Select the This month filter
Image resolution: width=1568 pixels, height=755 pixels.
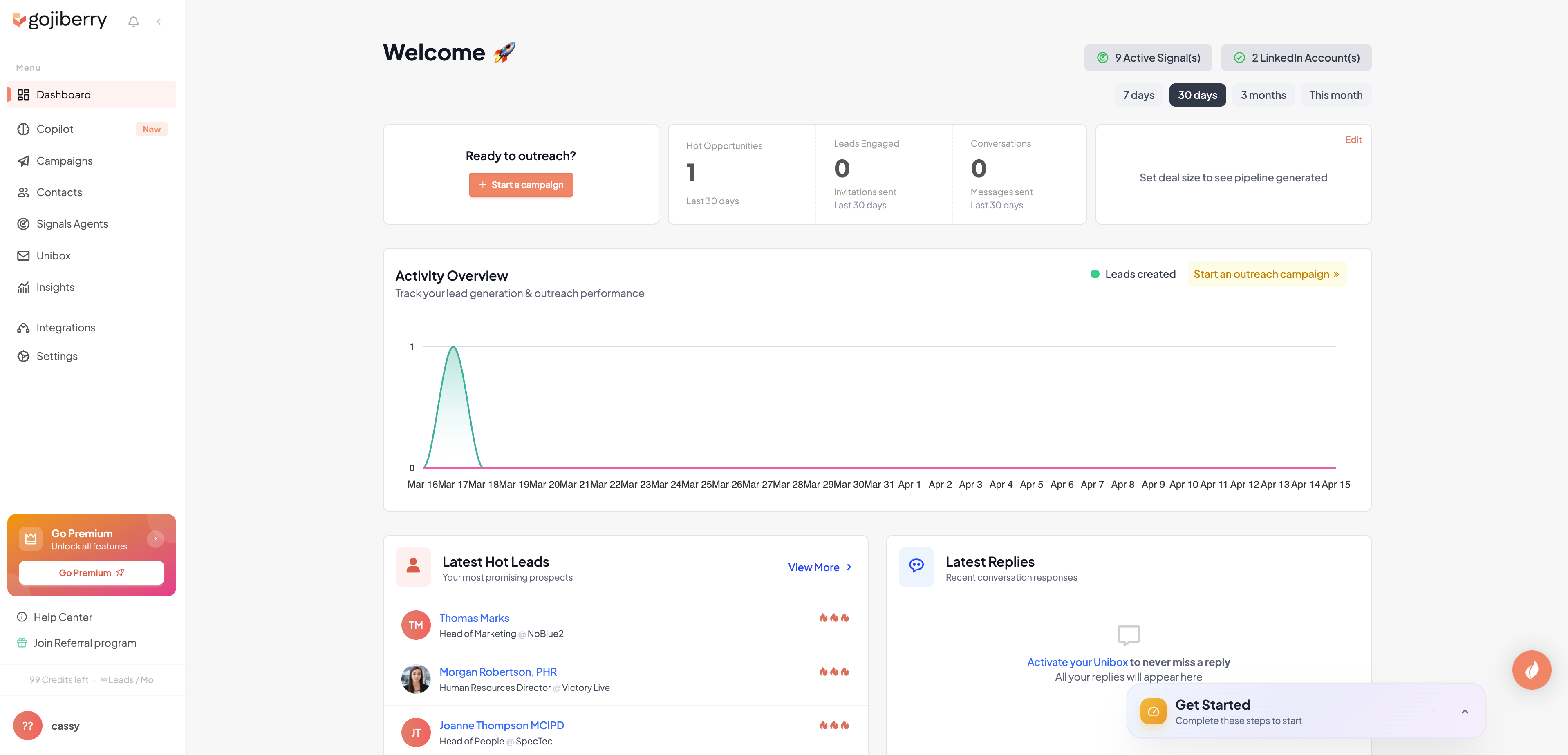click(x=1335, y=95)
